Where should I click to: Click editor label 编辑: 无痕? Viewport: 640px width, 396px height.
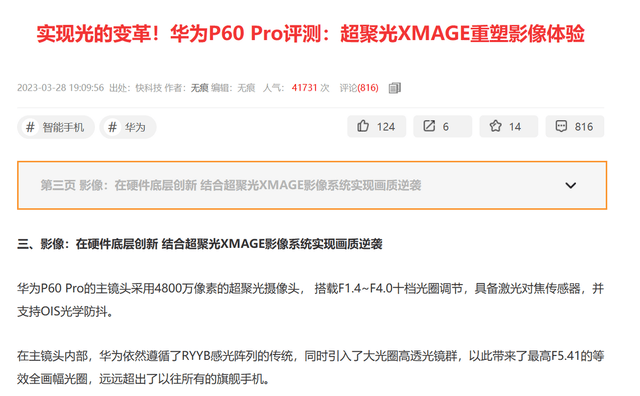click(x=233, y=88)
